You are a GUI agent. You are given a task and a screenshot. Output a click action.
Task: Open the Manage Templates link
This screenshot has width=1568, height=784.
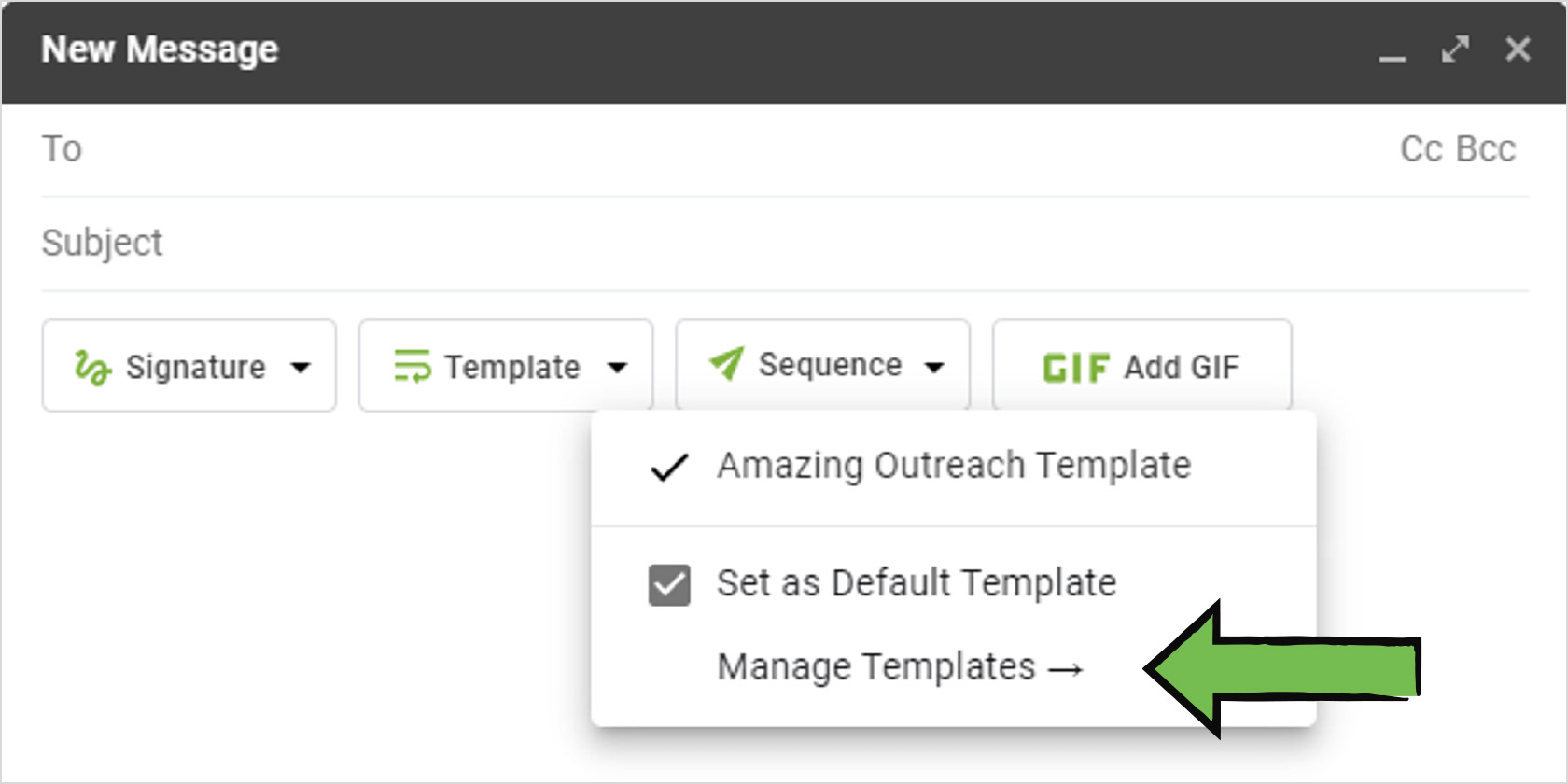899,667
